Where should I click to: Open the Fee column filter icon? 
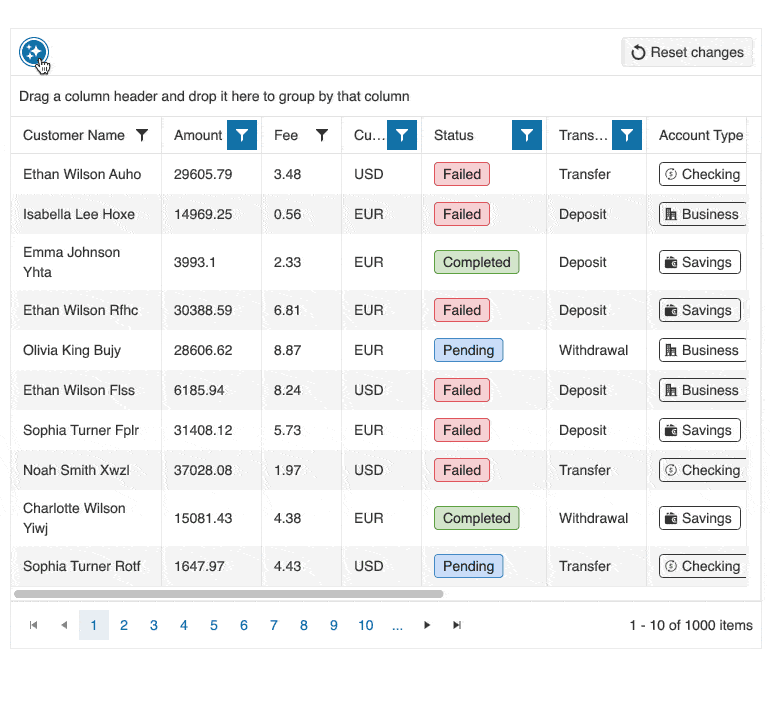pos(322,135)
